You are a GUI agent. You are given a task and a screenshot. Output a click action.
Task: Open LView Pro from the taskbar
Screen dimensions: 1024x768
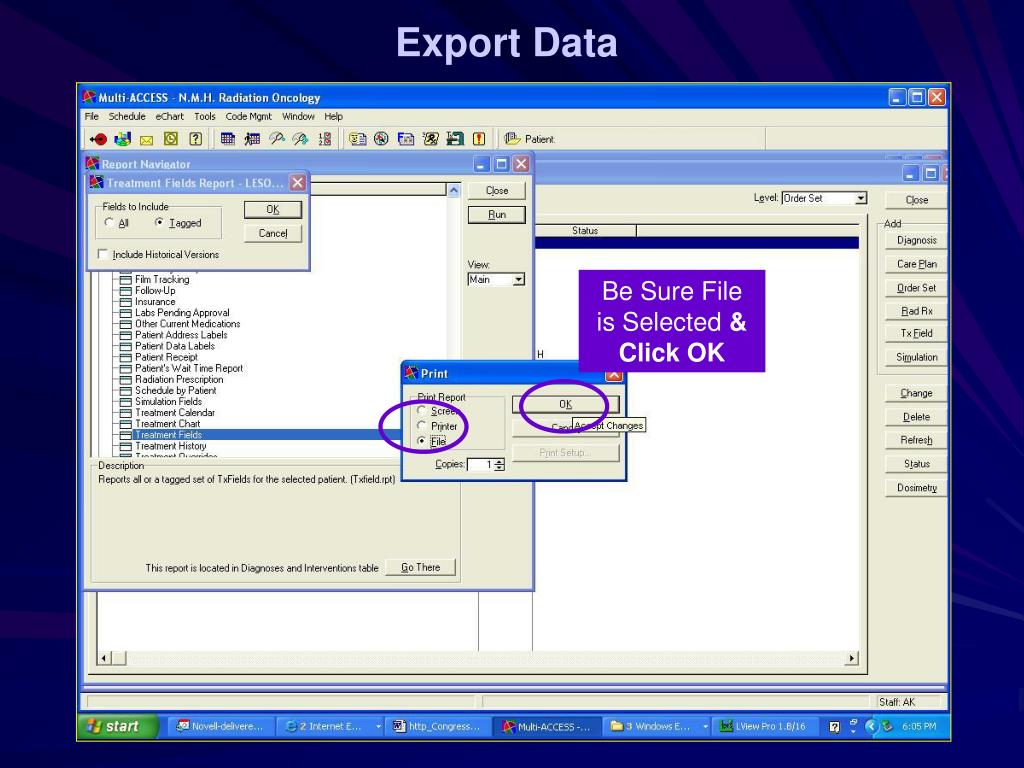(763, 726)
